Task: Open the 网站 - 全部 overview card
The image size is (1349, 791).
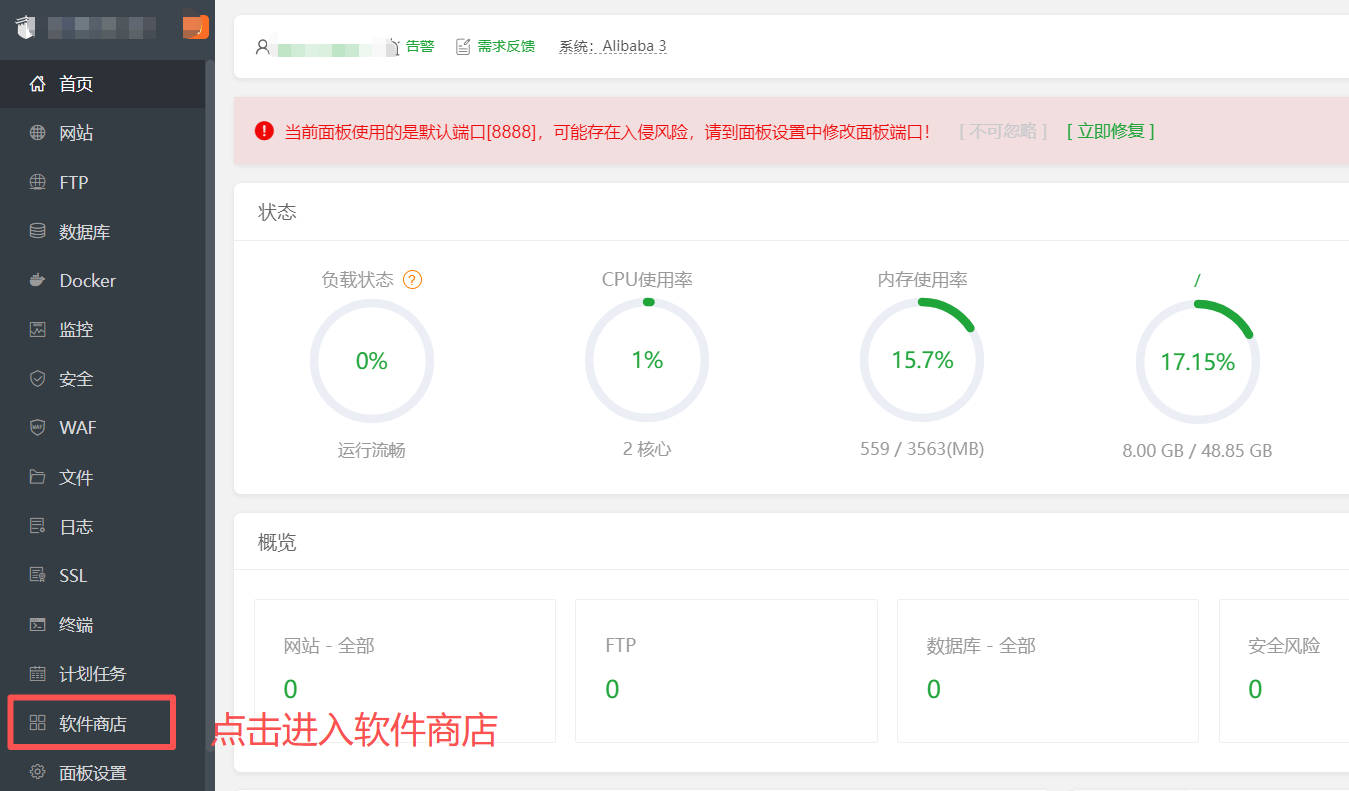Action: pyautogui.click(x=405, y=671)
